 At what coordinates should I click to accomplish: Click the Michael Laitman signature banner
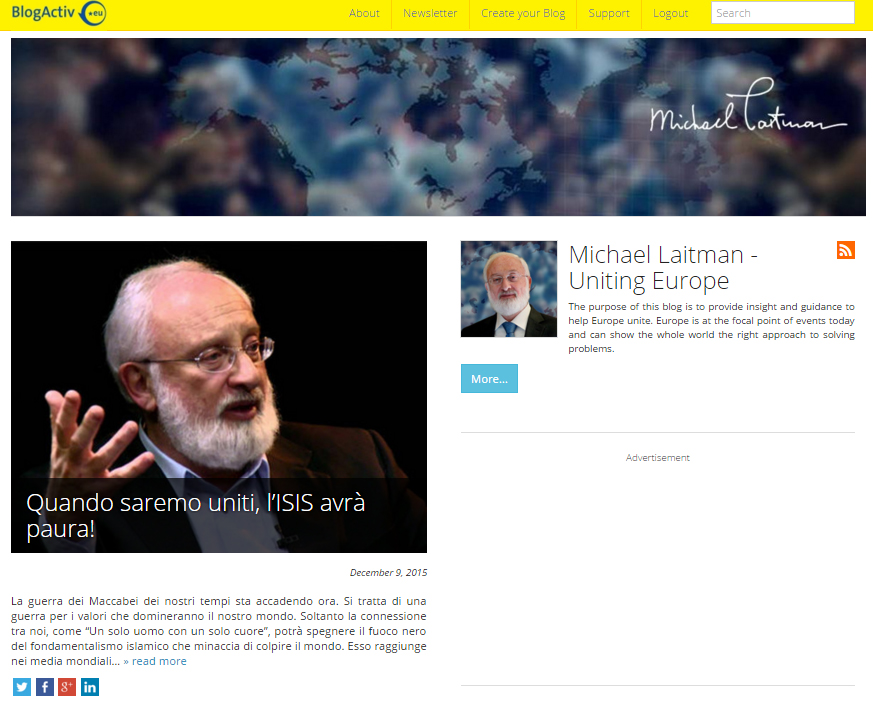[x=438, y=127]
